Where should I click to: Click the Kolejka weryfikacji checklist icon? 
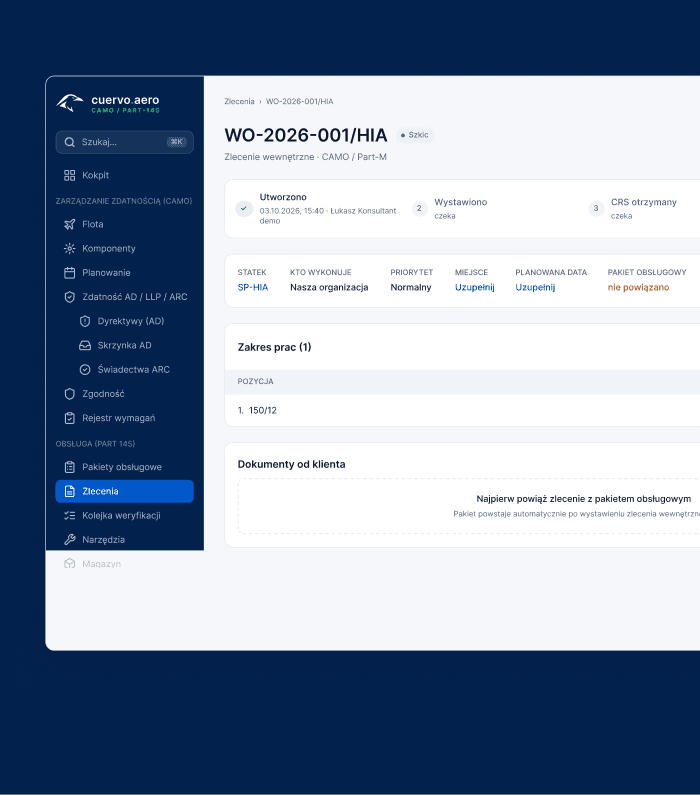click(x=69, y=516)
